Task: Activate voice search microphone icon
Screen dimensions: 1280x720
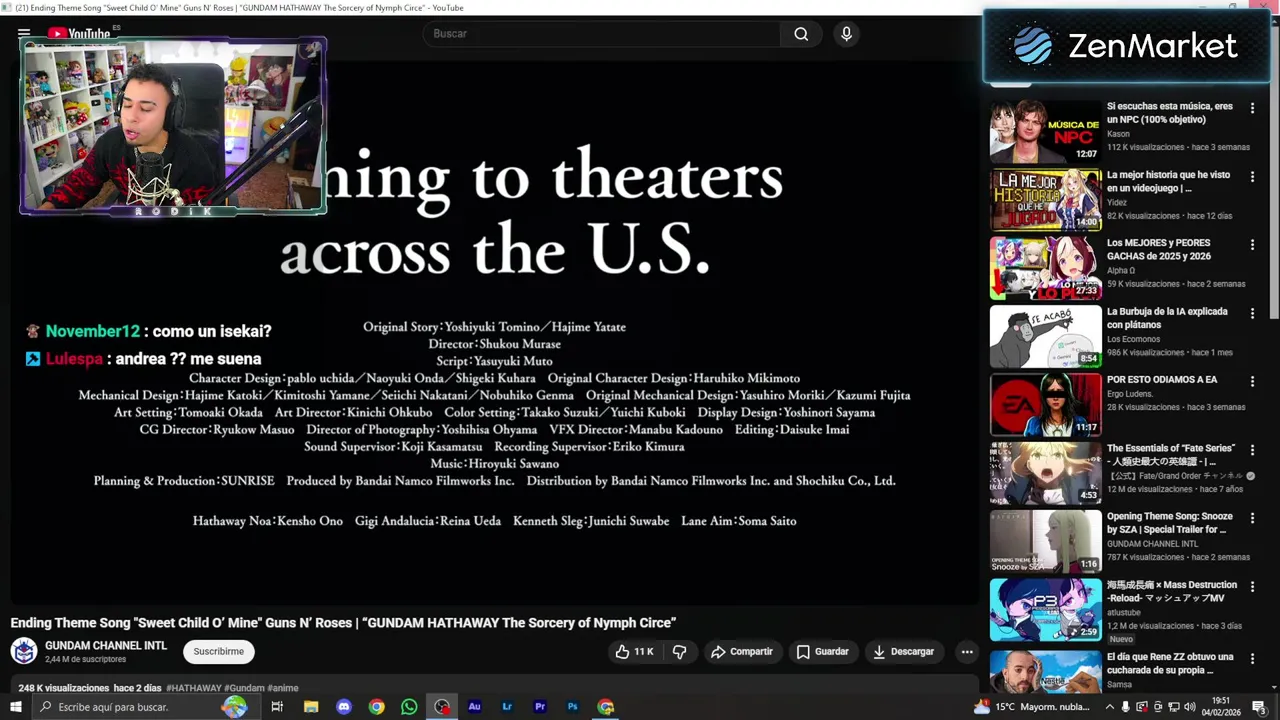Action: [847, 34]
